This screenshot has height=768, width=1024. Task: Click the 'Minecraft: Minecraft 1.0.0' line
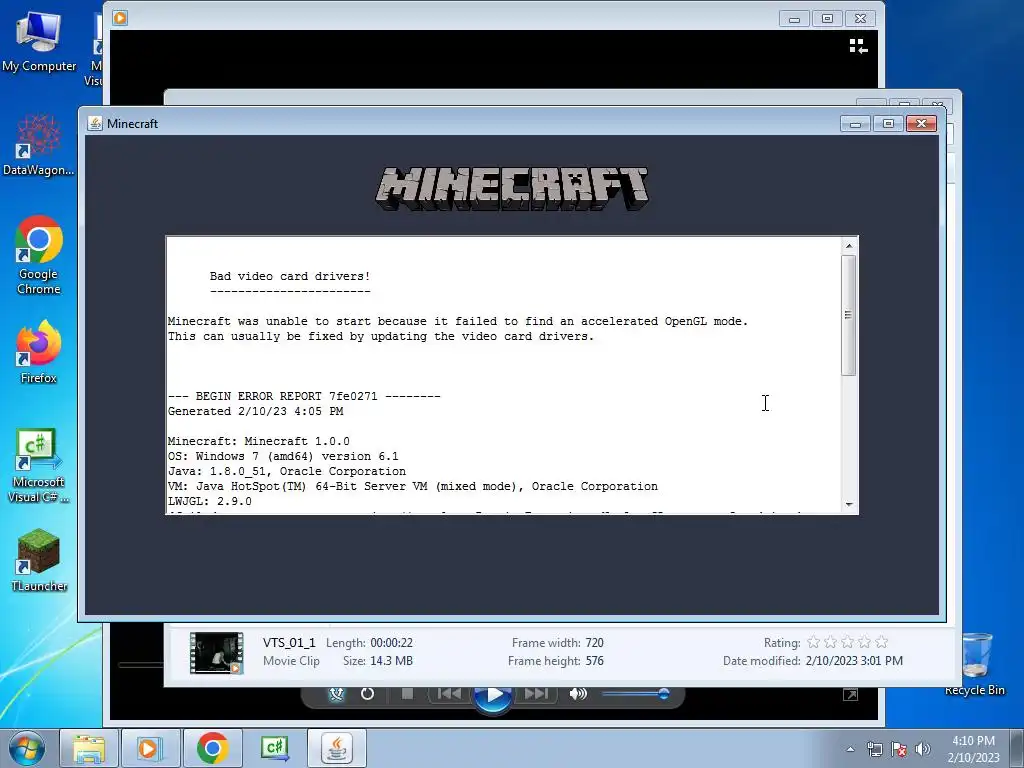tap(259, 441)
